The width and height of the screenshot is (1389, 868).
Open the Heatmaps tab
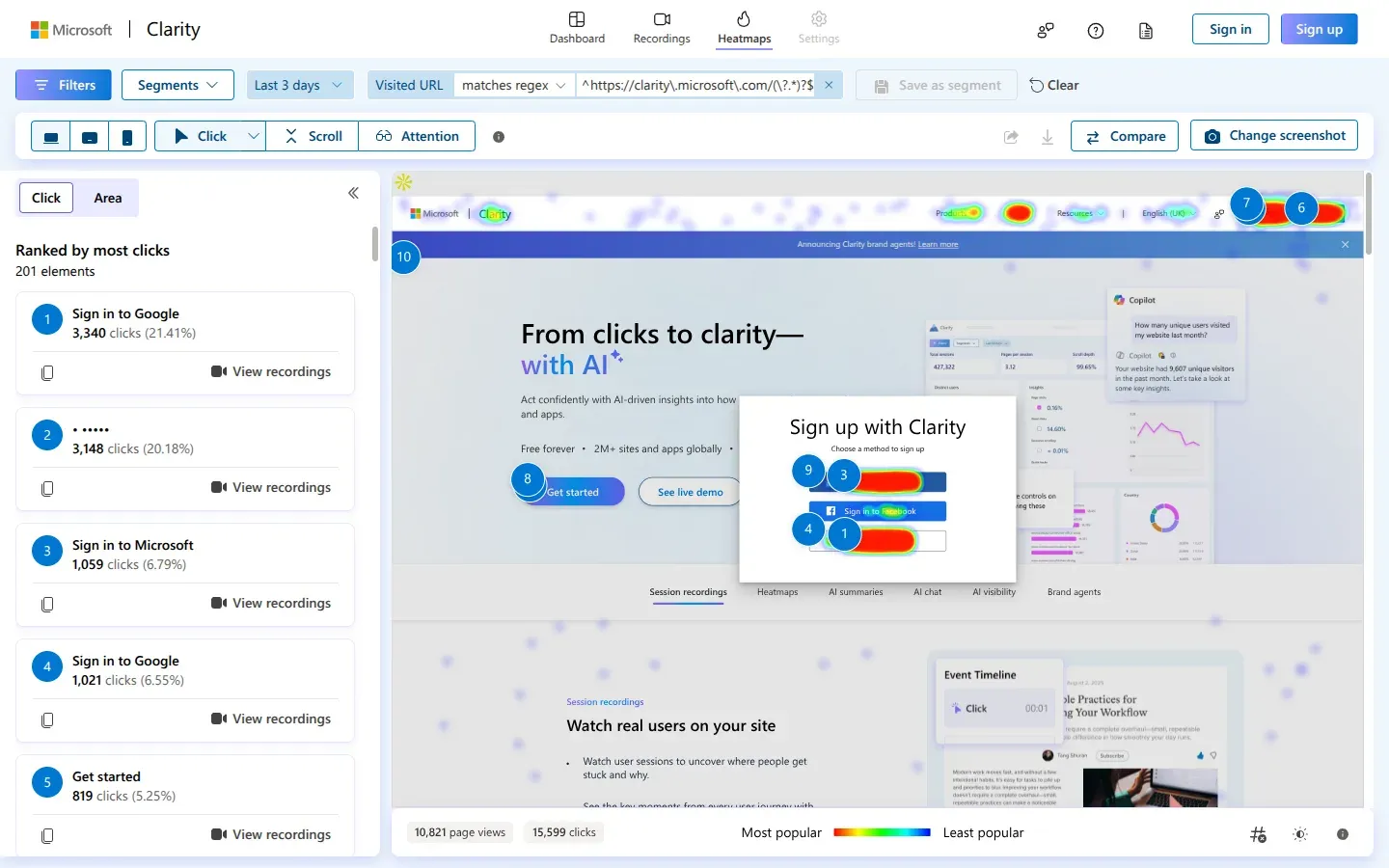744,29
